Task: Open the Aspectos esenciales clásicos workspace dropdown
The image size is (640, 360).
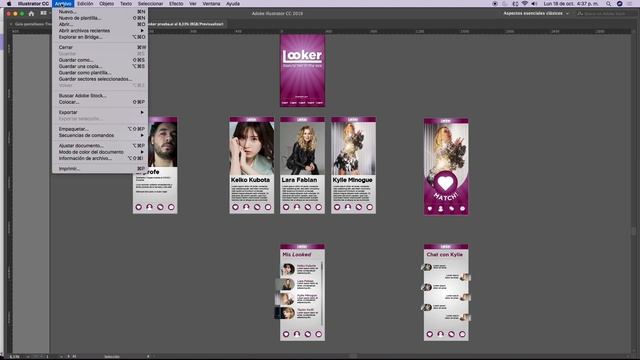Action: click(x=536, y=13)
